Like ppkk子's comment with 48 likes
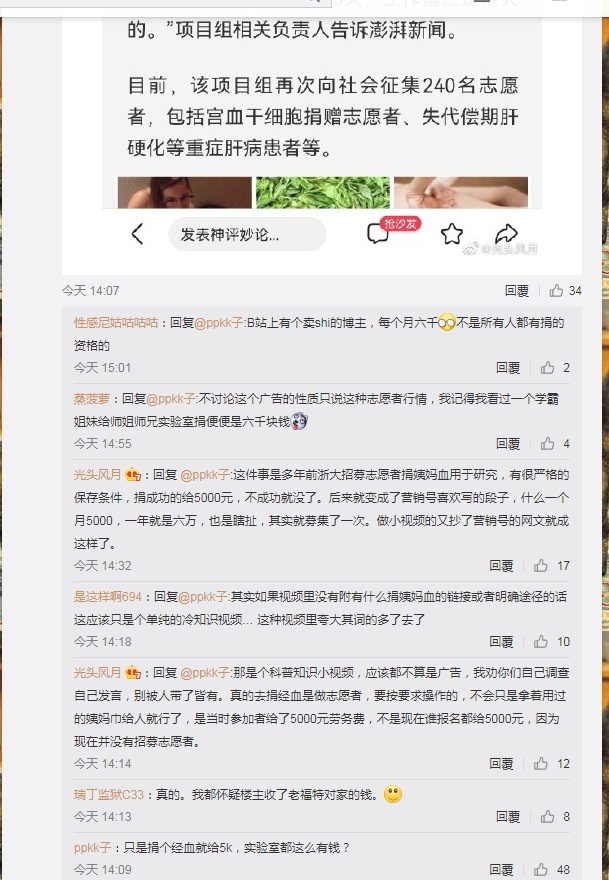The width and height of the screenshot is (609, 880). coord(541,869)
